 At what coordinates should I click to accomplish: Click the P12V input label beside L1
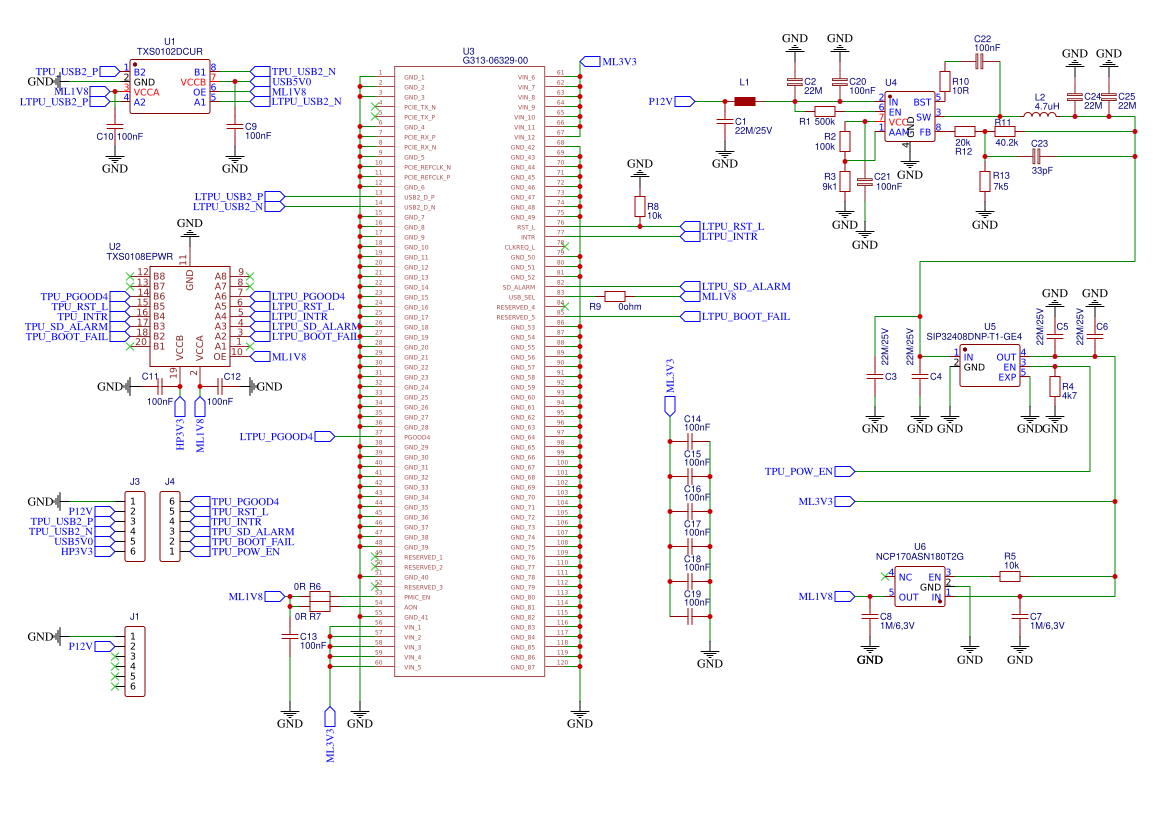pyautogui.click(x=672, y=101)
